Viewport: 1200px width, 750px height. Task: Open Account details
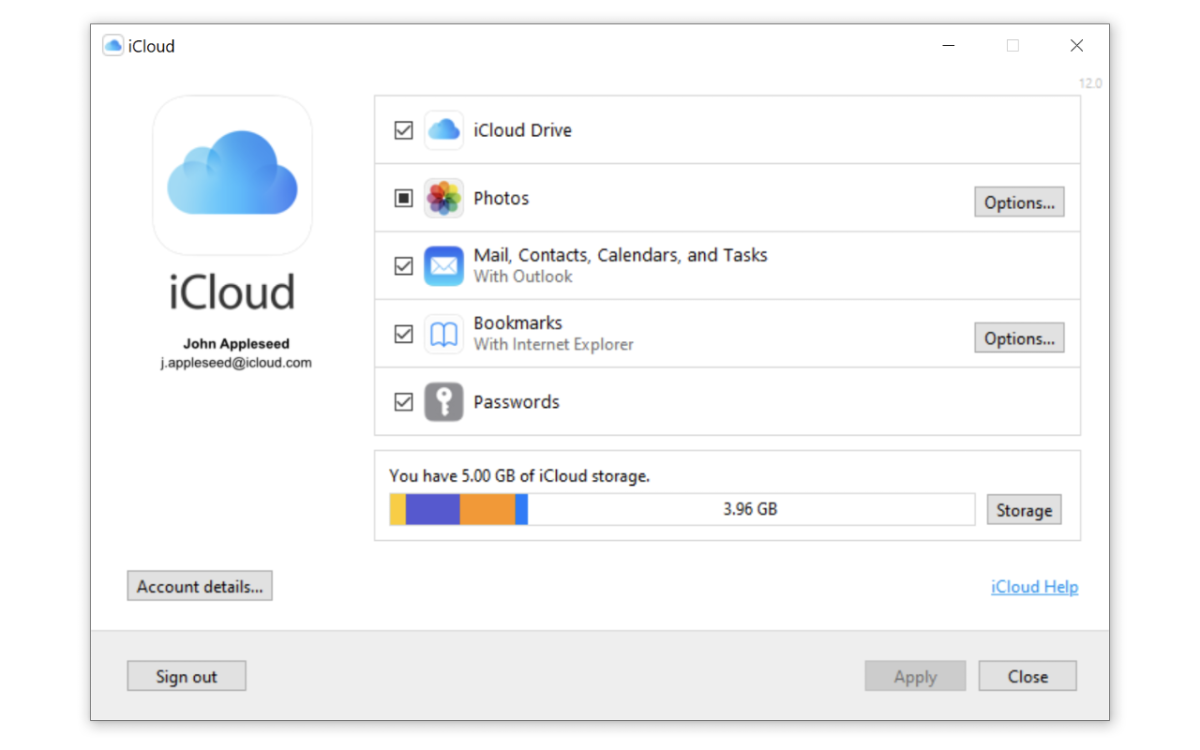coord(199,586)
